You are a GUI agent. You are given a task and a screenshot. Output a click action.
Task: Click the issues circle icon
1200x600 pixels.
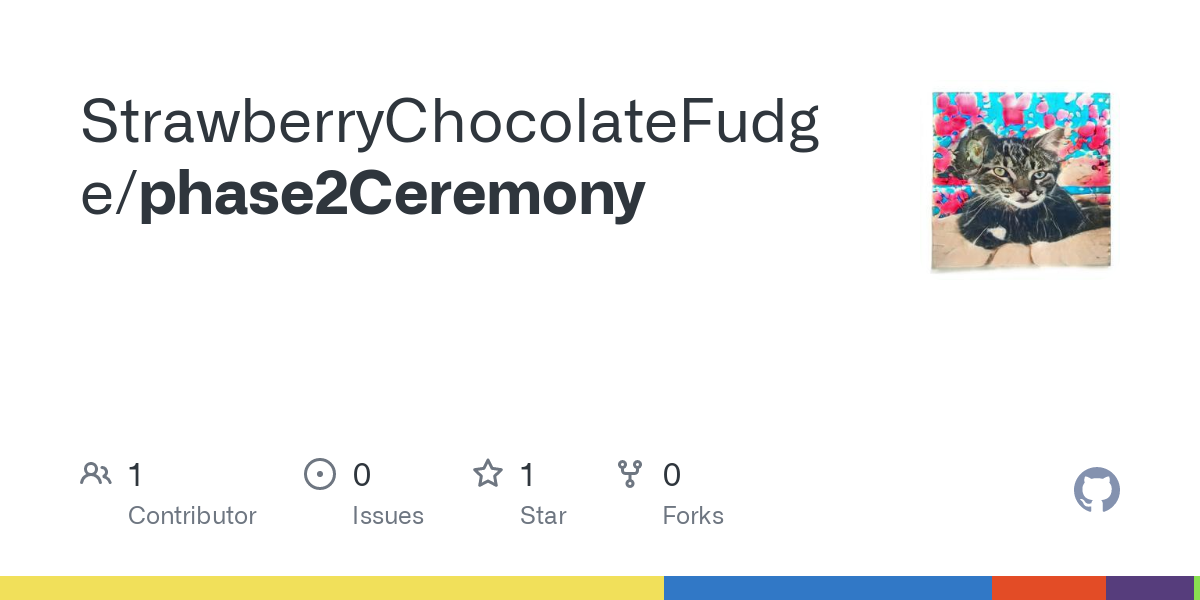click(x=320, y=474)
